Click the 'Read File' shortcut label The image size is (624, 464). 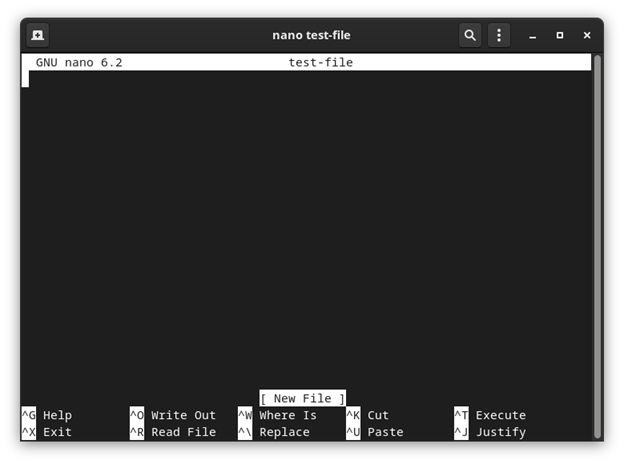click(183, 432)
